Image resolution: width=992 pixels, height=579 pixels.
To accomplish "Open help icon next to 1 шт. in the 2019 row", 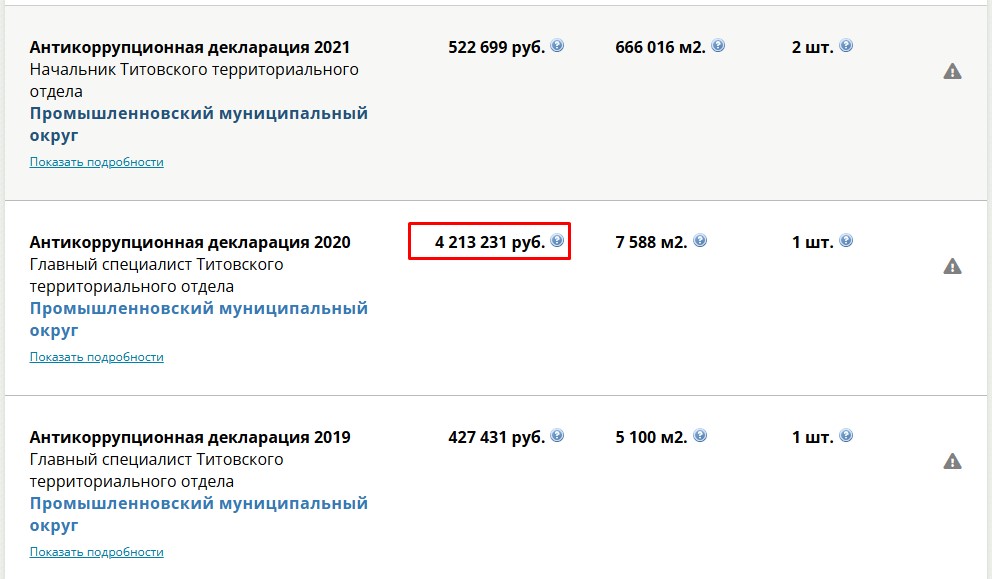I will point(846,435).
